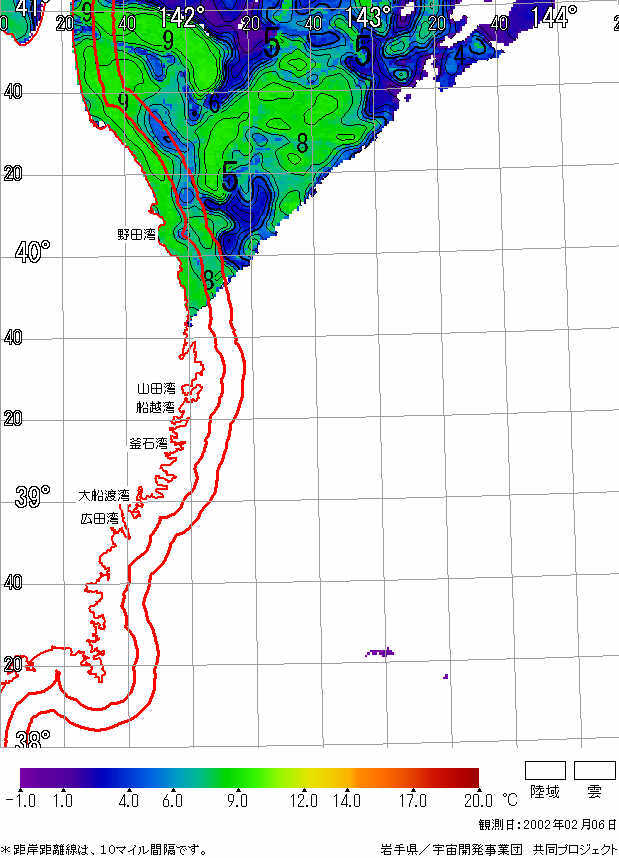Click the 釜石湾 bay label
Image resolution: width=619 pixels, height=858 pixels.
[148, 443]
